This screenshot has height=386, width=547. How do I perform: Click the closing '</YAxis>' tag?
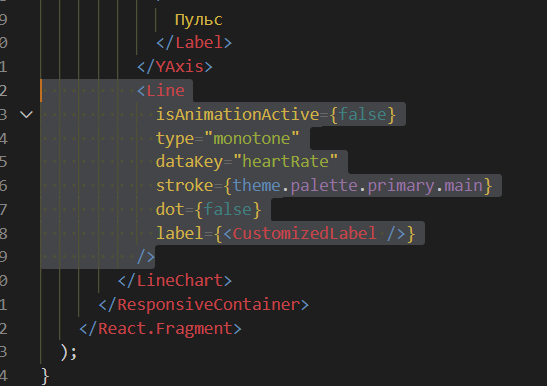pos(175,67)
